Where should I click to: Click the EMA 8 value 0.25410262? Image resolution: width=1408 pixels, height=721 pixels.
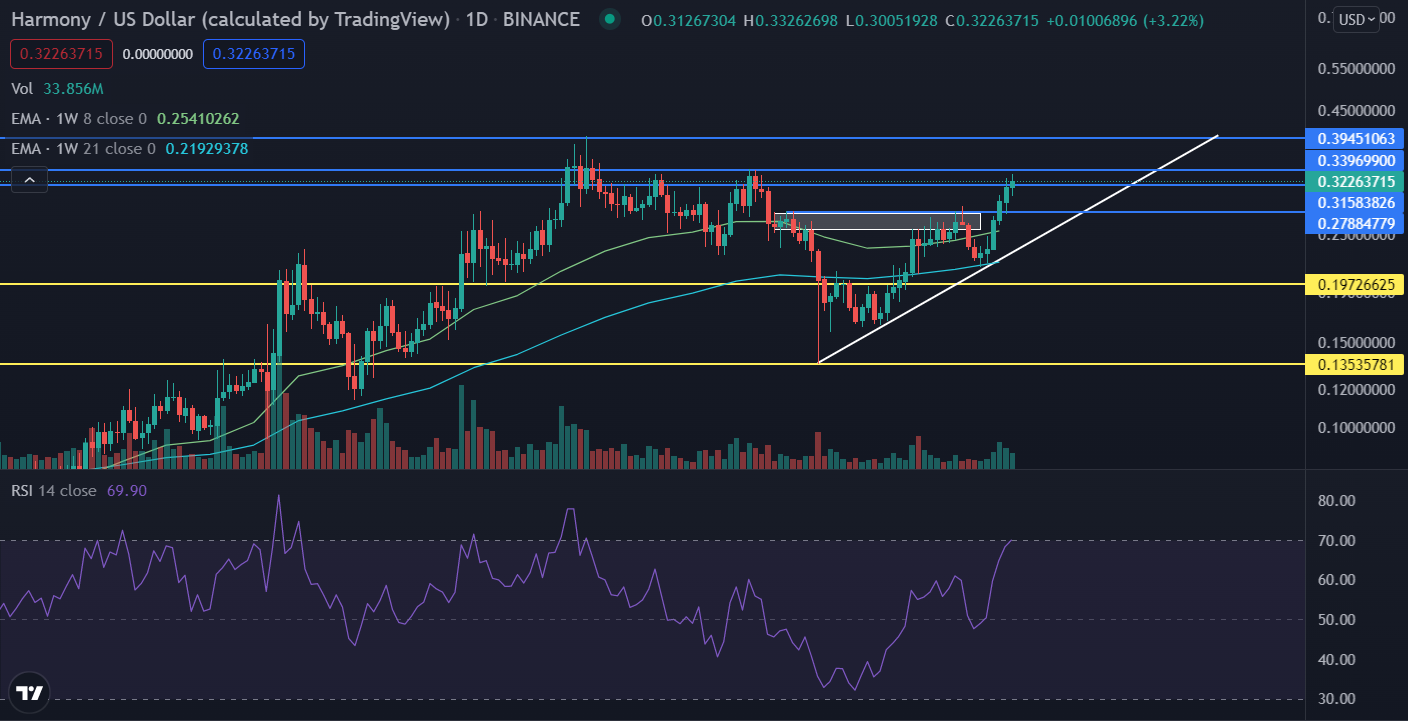pyautogui.click(x=198, y=118)
